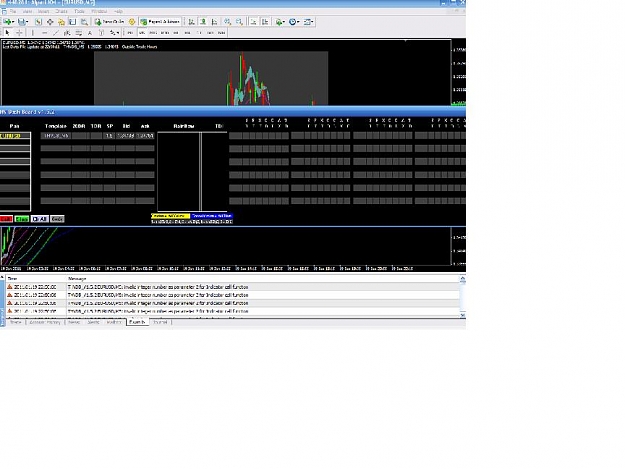Open the Tools menu

coord(79,11)
